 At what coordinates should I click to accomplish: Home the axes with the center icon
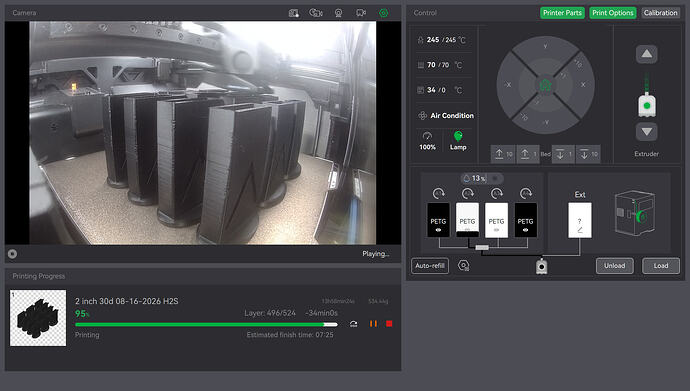coord(546,85)
